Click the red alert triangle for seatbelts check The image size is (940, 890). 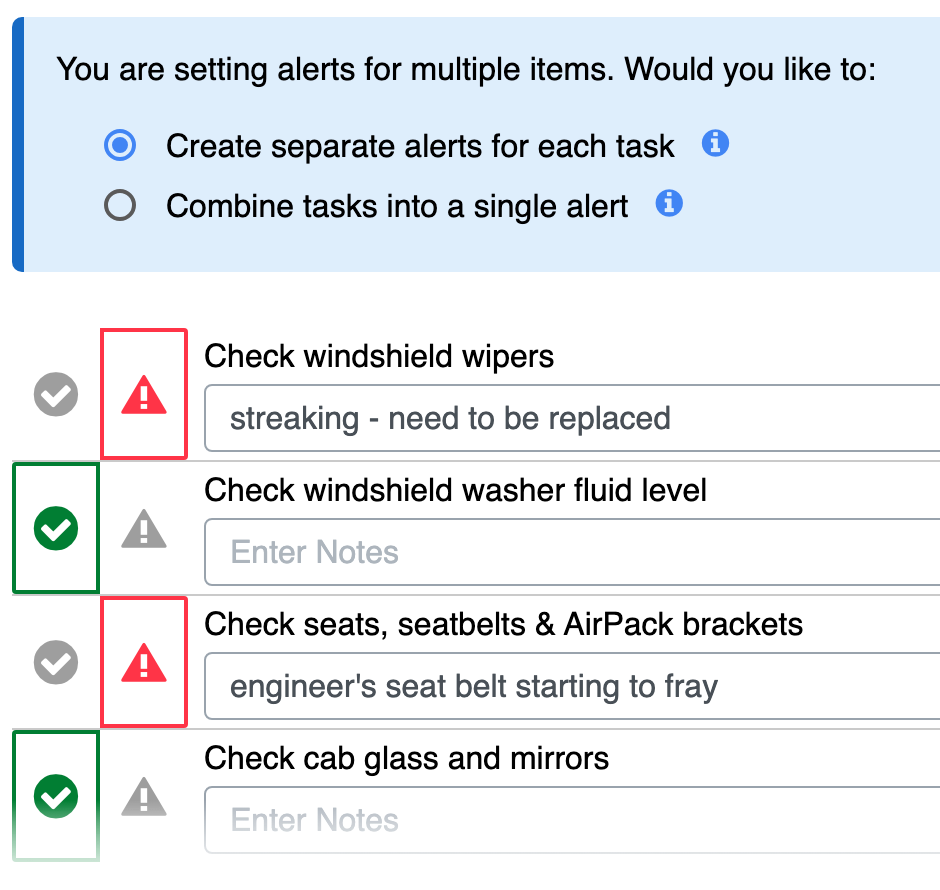point(144,662)
